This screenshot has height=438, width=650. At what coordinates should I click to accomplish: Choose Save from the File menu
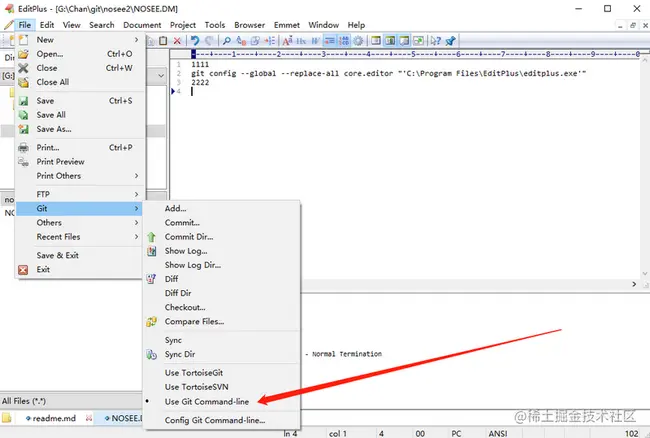(79, 101)
